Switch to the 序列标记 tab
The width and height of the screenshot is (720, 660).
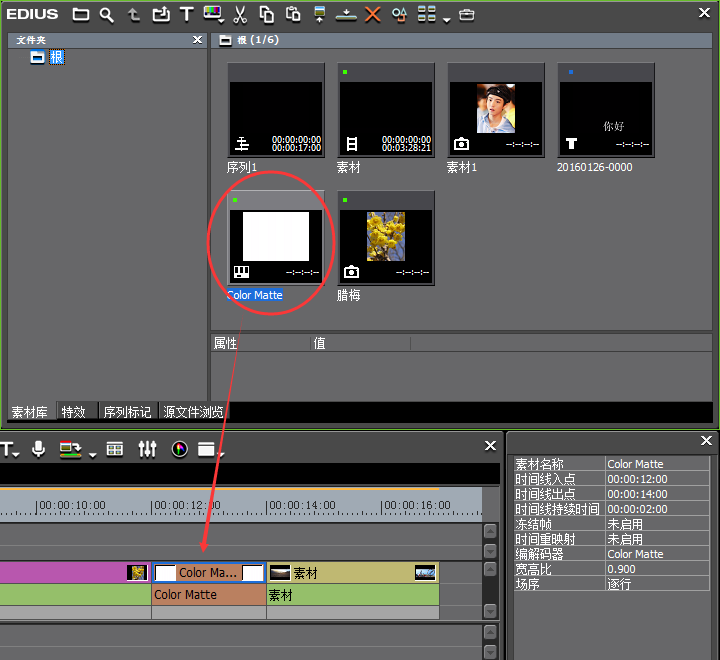[x=127, y=412]
